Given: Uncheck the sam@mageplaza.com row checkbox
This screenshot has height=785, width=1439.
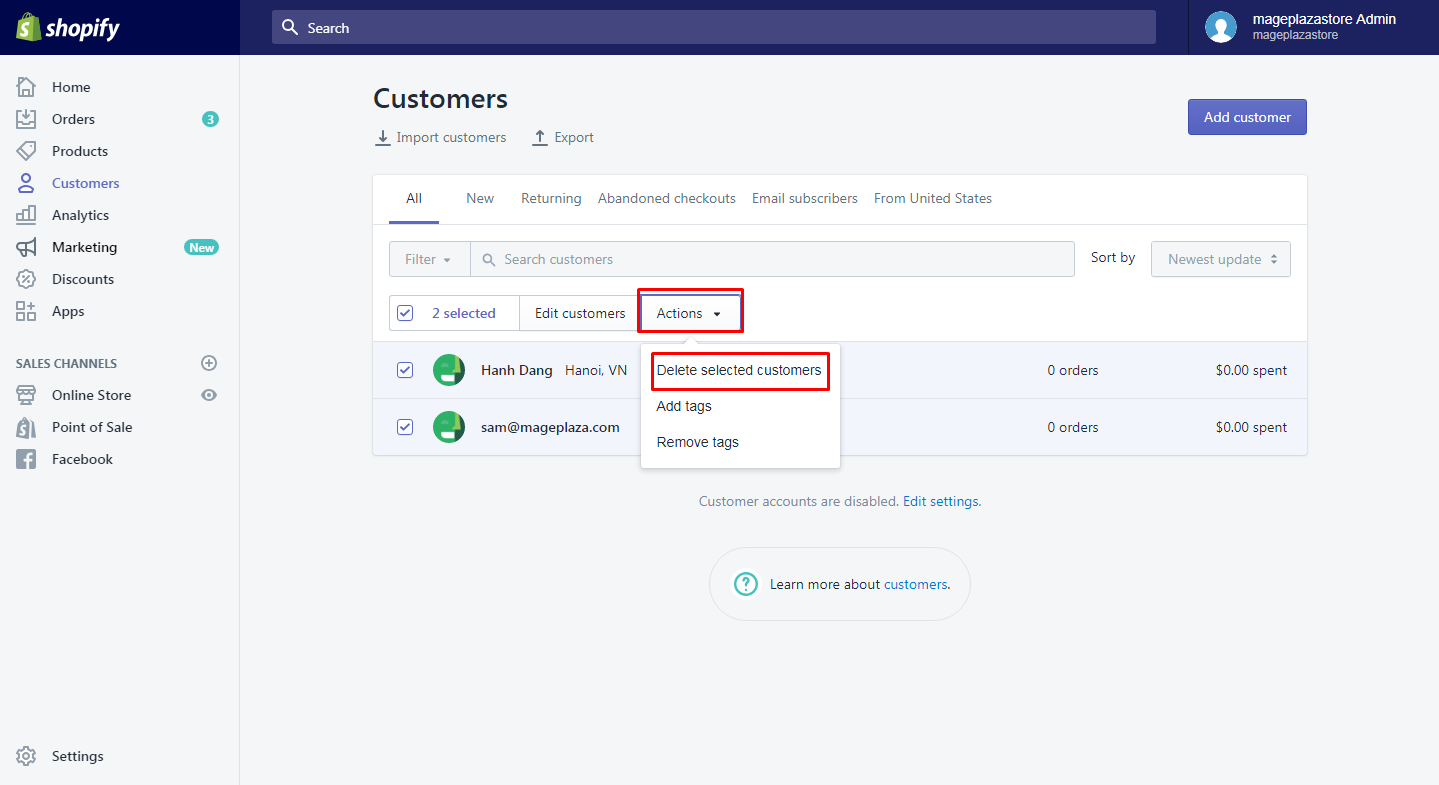Looking at the screenshot, I should click(x=405, y=427).
